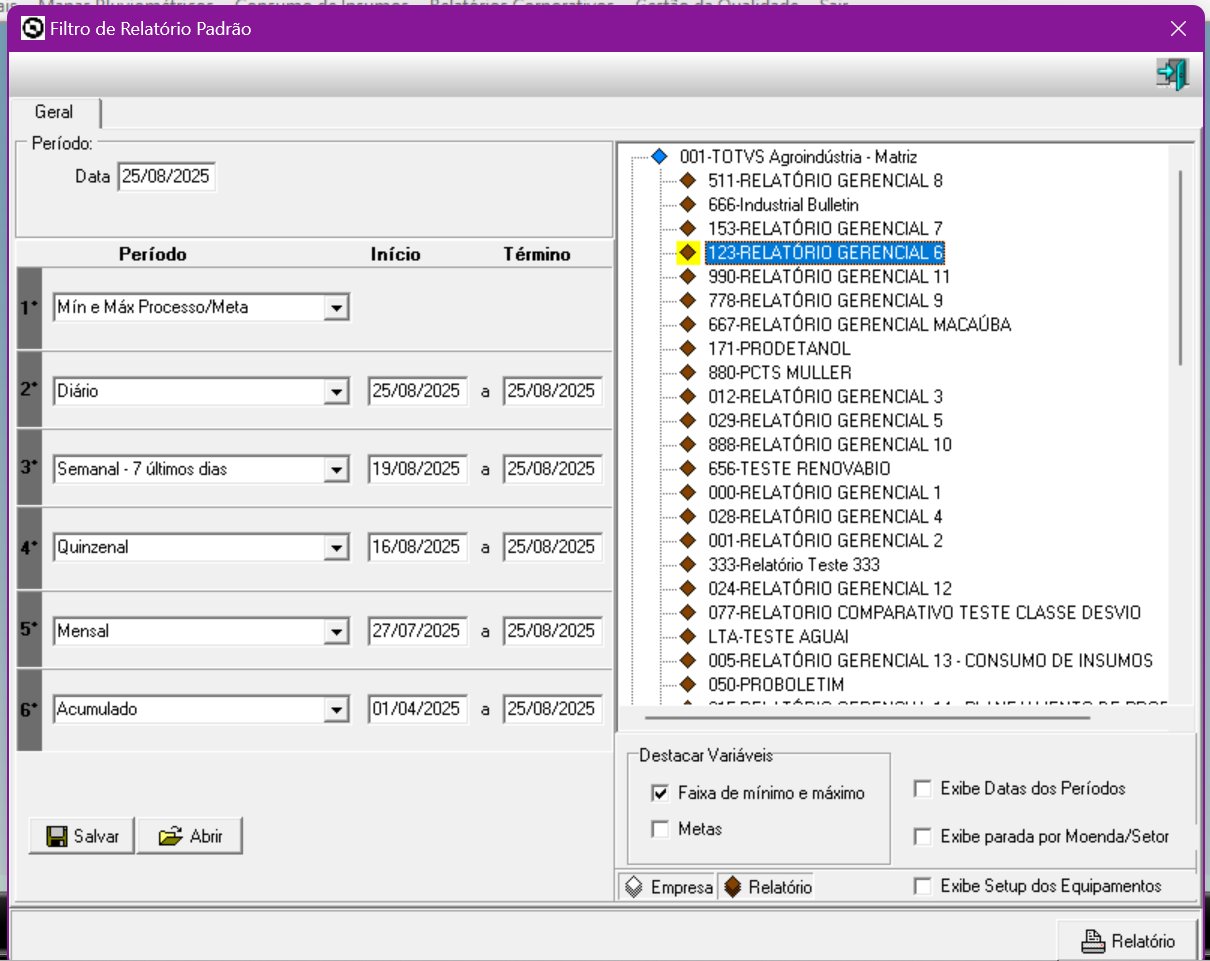The image size is (1210, 961).
Task: Click the diamond icon beside 778-RELATÓRIO GERENCIAL 9
Action: coord(688,301)
